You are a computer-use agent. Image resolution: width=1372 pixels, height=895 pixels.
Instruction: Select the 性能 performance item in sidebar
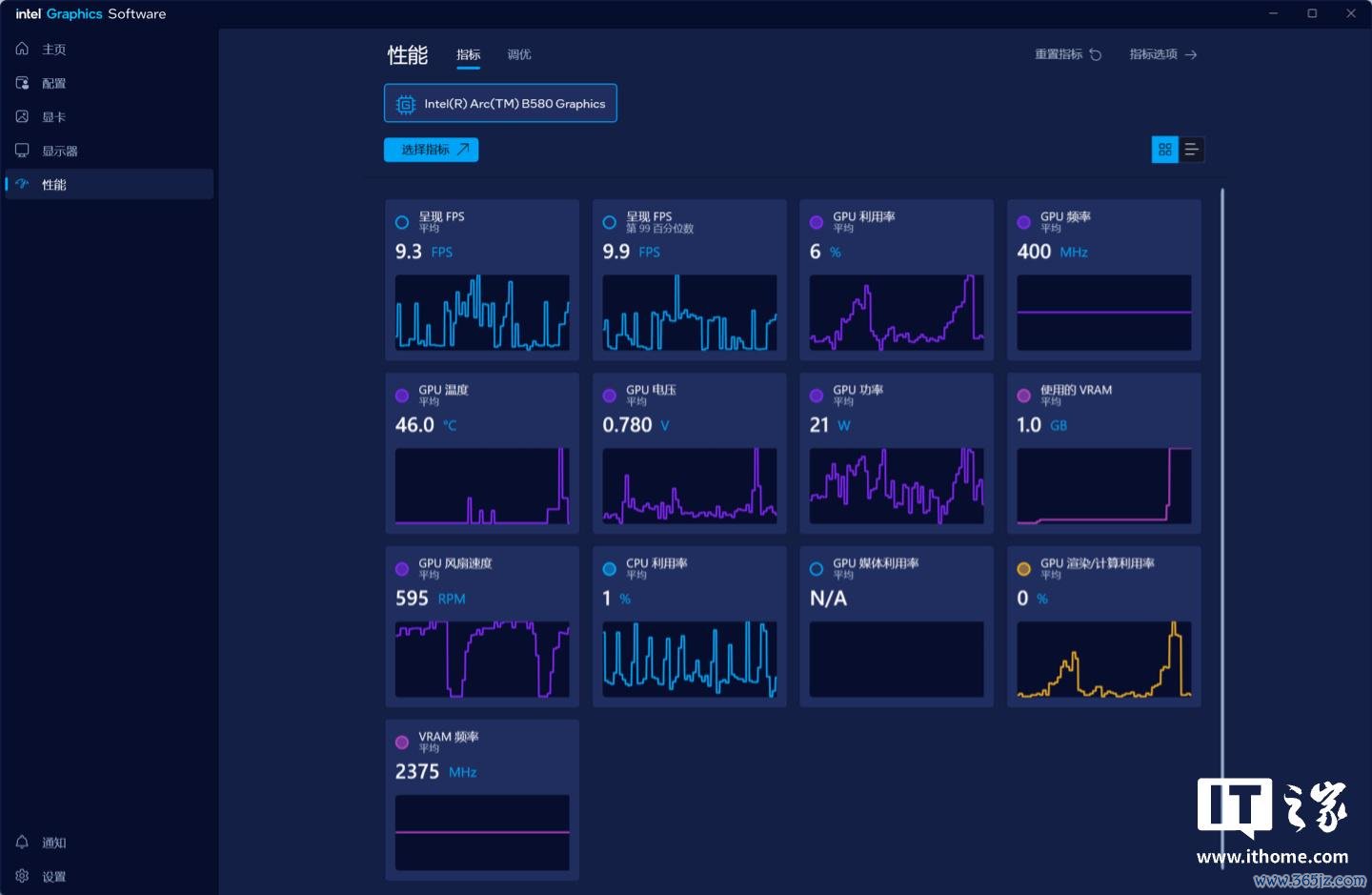click(109, 184)
